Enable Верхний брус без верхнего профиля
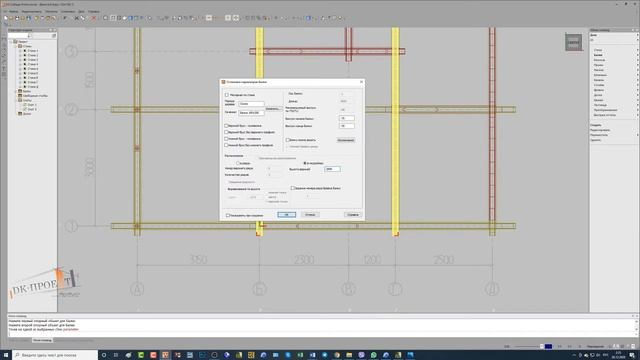The width and height of the screenshot is (640, 360). (227, 132)
